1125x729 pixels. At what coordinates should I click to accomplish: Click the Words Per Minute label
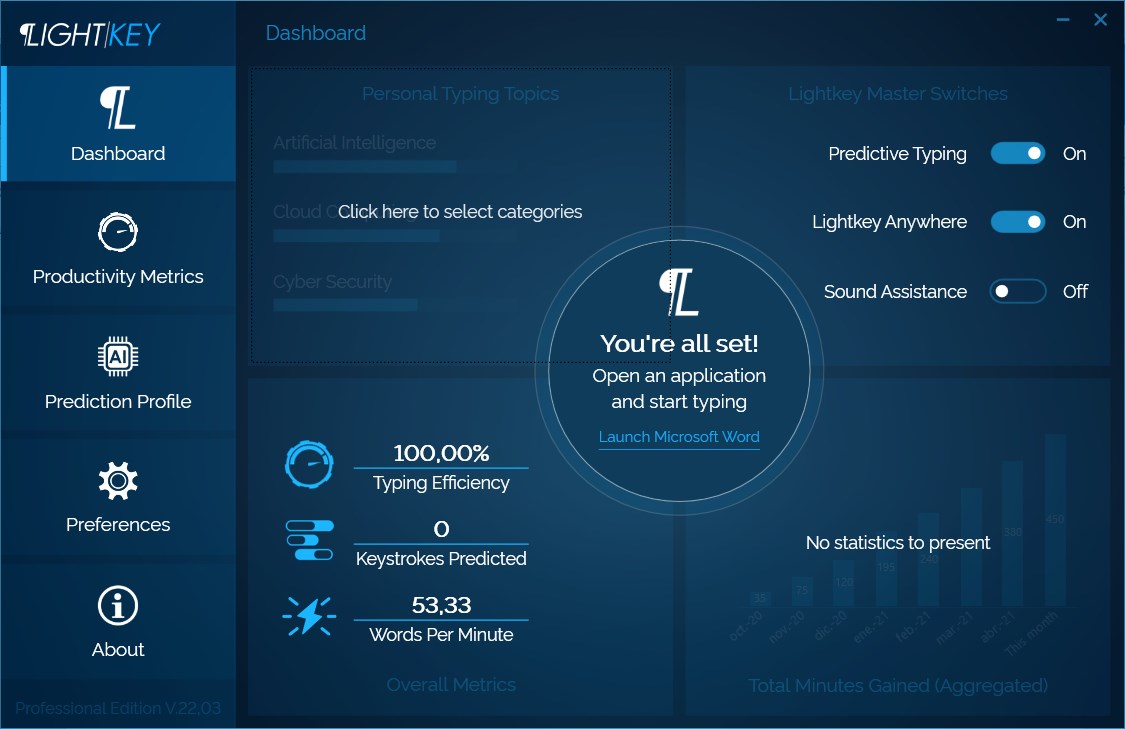tap(441, 635)
